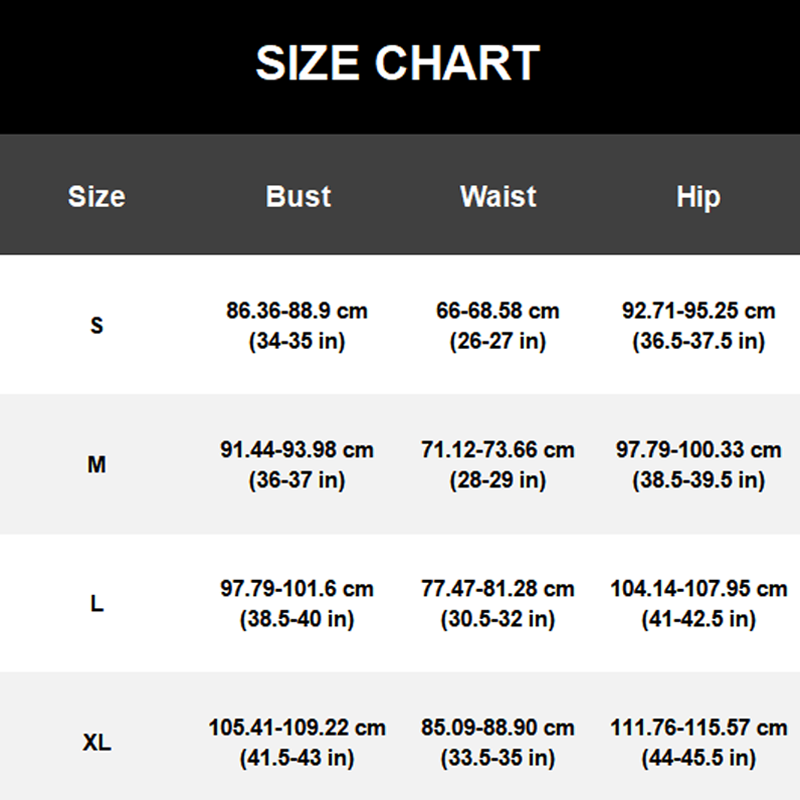The image size is (800, 800).
Task: Click the SIZE CHART title
Action: (x=398, y=63)
